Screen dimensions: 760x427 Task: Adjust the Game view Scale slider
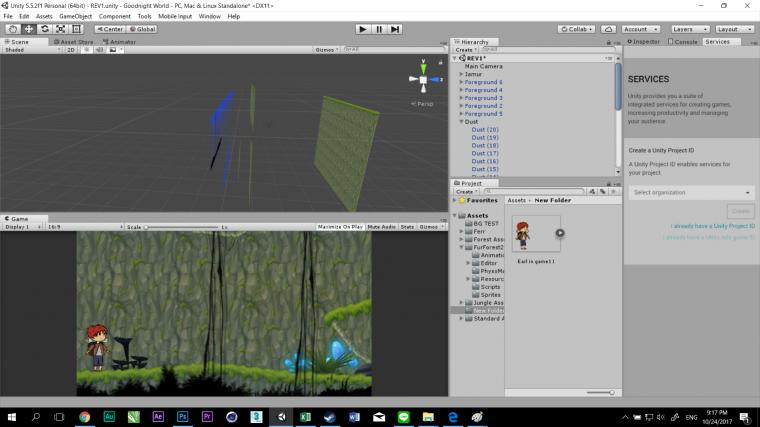[x=147, y=227]
